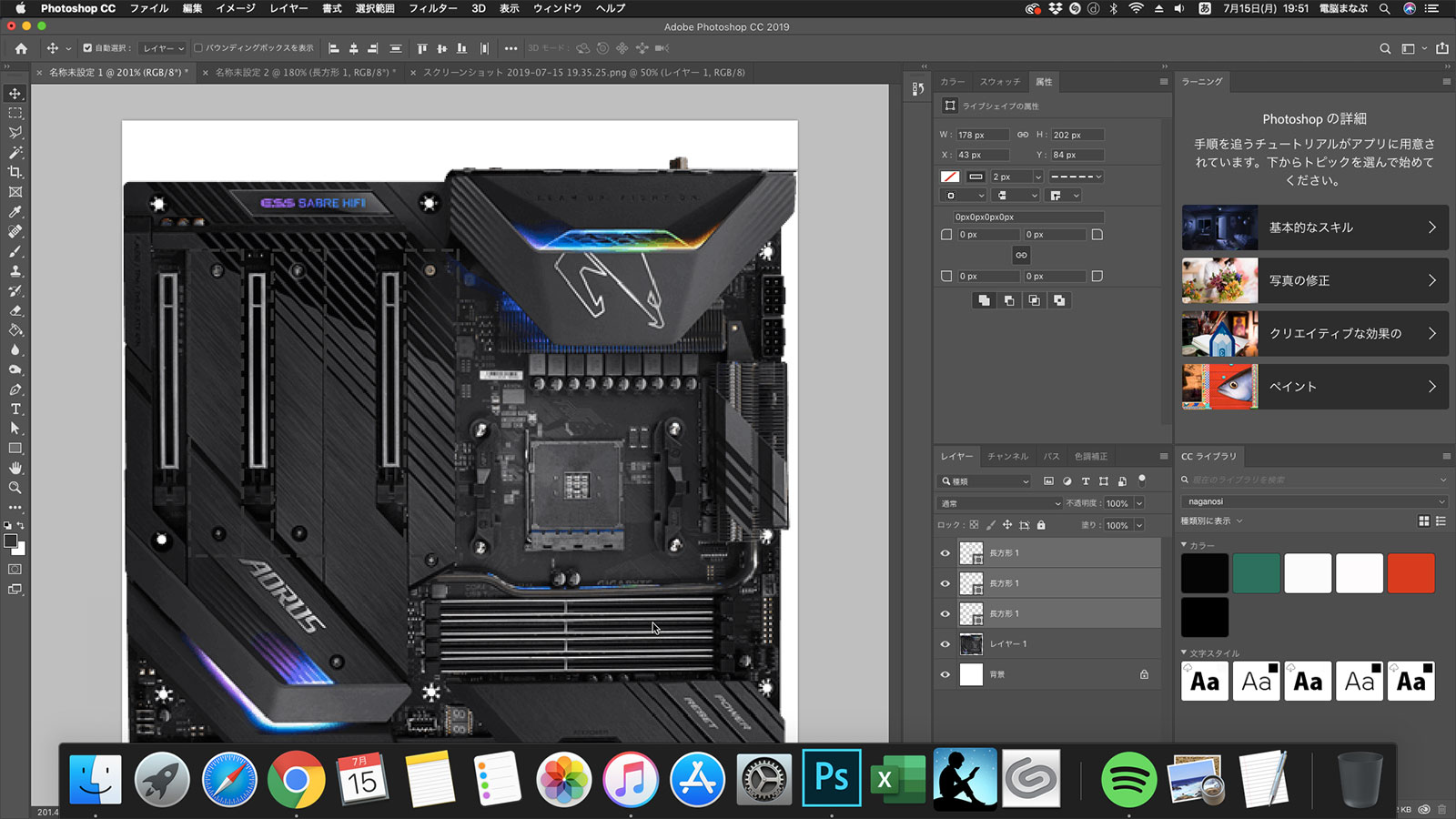Open the dashed stroke style dropdown

coord(1076,177)
